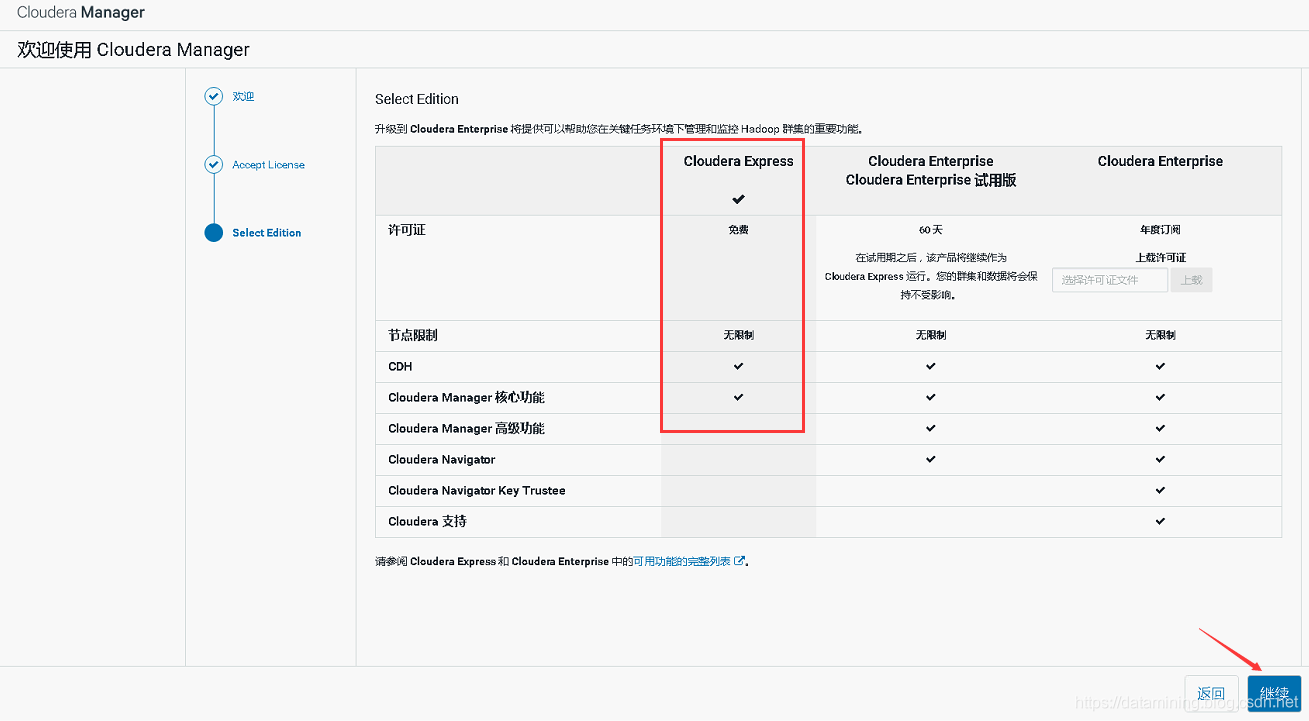The width and height of the screenshot is (1309, 721).
Task: Click 高级功能 checkmark in trial column
Action: coord(931,428)
